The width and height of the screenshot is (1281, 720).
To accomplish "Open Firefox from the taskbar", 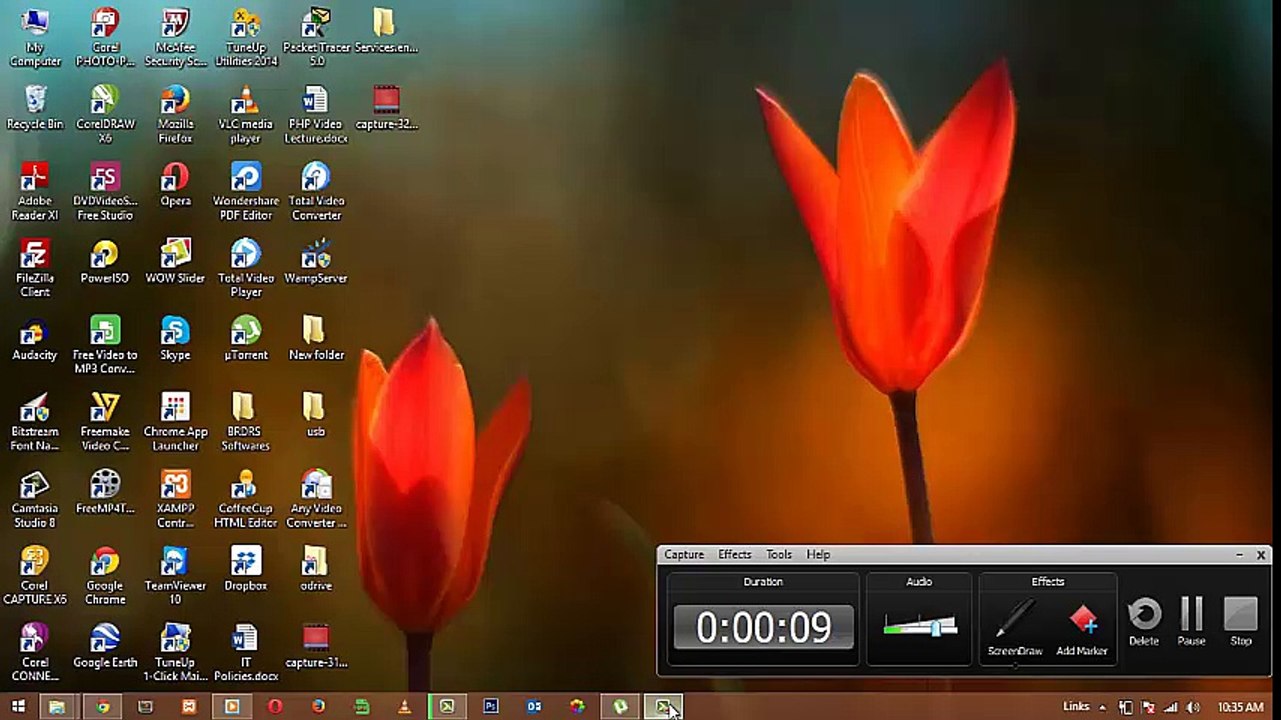I will (318, 707).
